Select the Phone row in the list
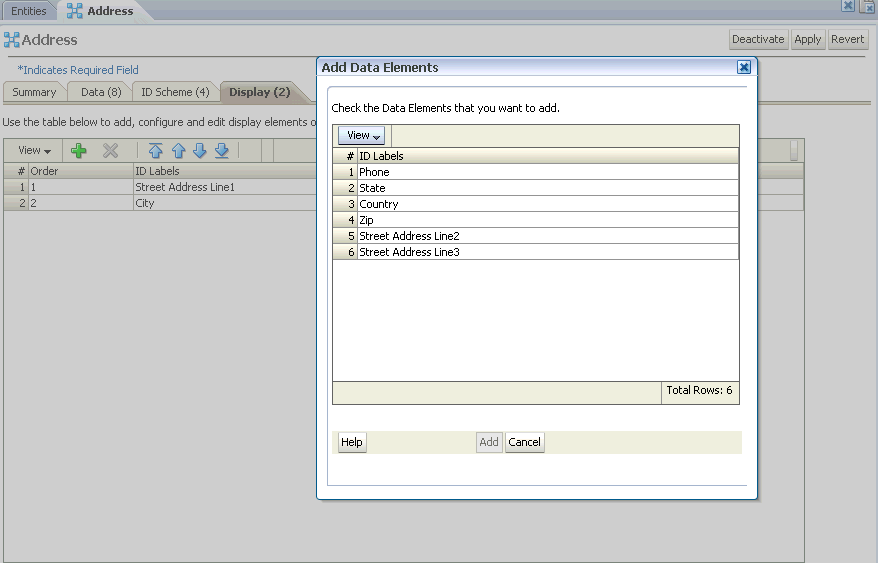This screenshot has height=563, width=878. 374,172
